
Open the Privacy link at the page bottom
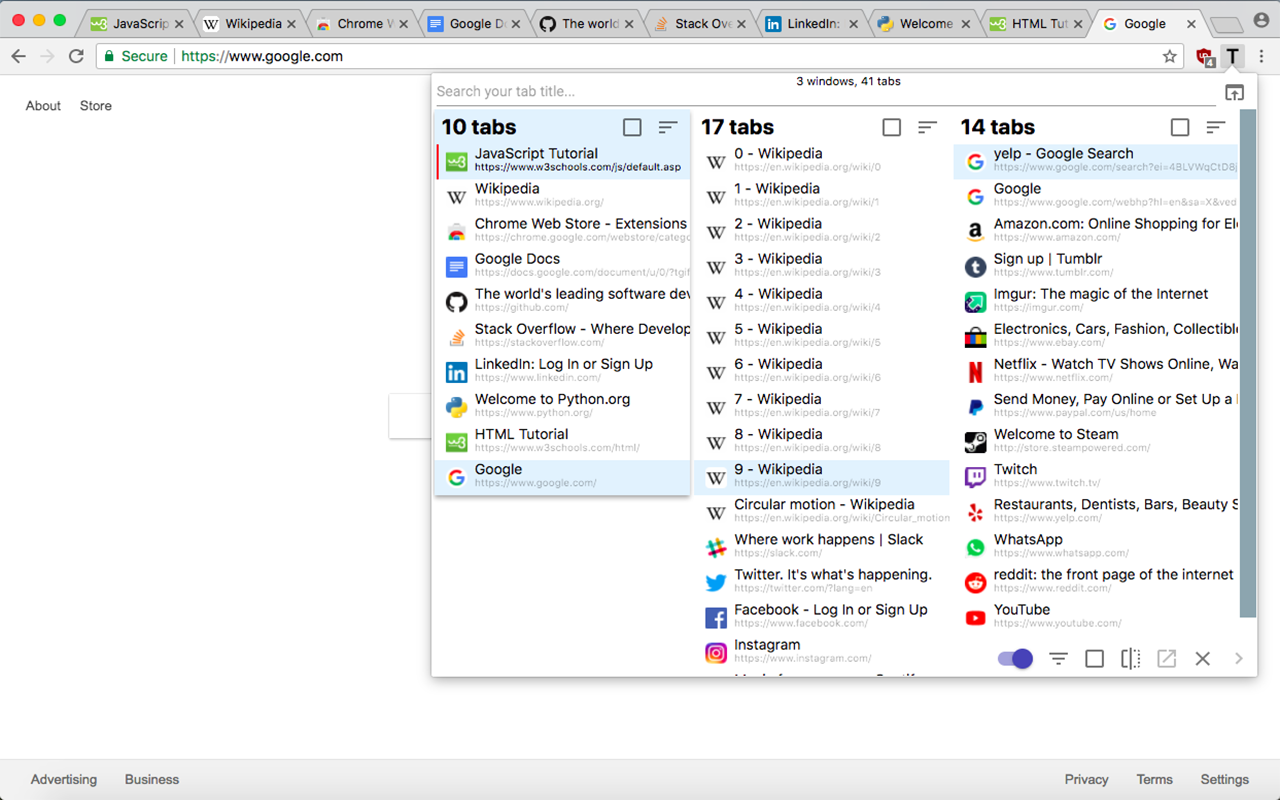click(1086, 779)
